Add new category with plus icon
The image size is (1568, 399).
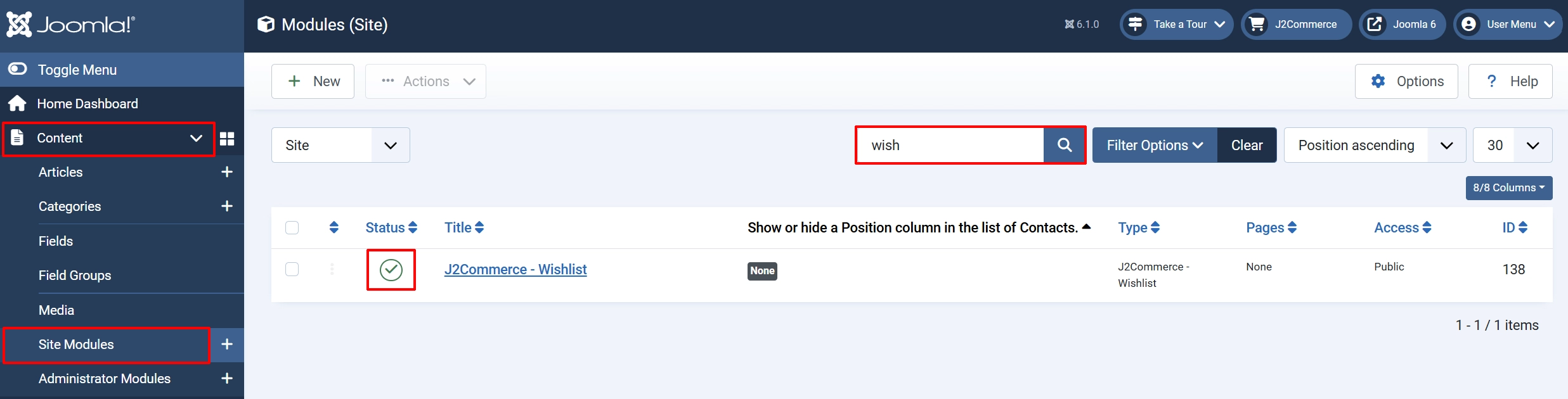[x=227, y=206]
